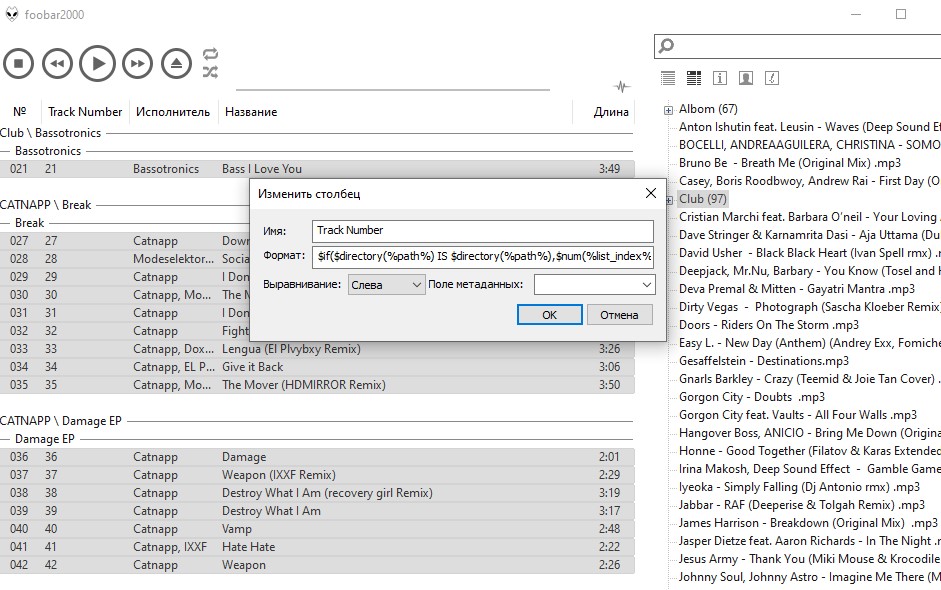The height and width of the screenshot is (590, 941).
Task: Skip to the previous track
Action: coord(58,64)
